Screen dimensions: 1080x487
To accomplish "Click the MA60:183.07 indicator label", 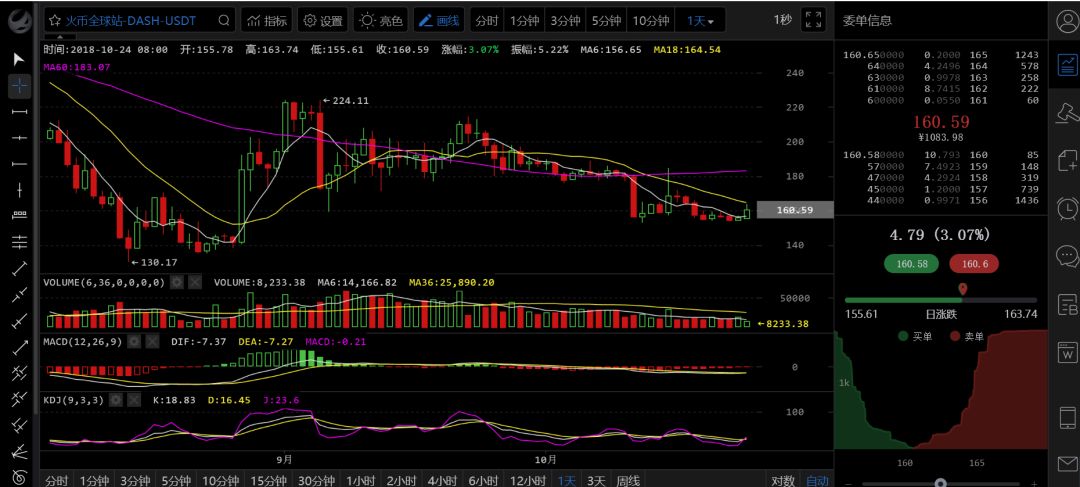I will point(76,68).
